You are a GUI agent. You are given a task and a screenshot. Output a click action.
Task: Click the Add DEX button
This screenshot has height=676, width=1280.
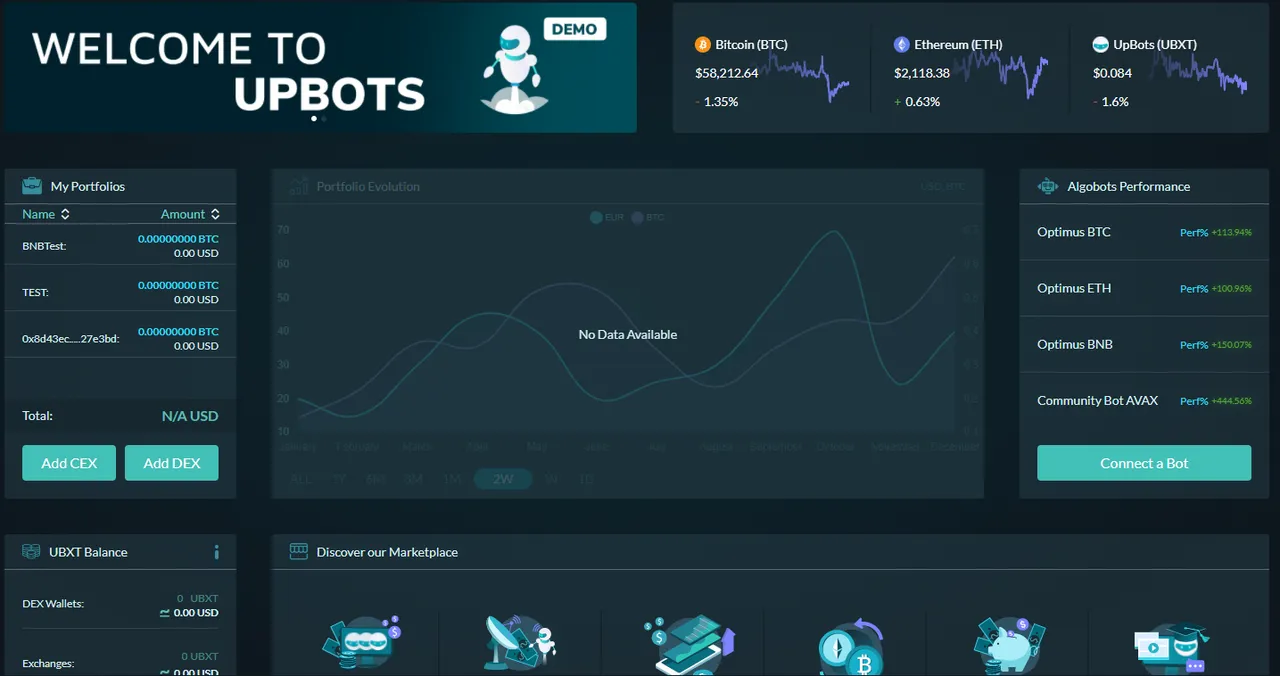[x=171, y=463]
